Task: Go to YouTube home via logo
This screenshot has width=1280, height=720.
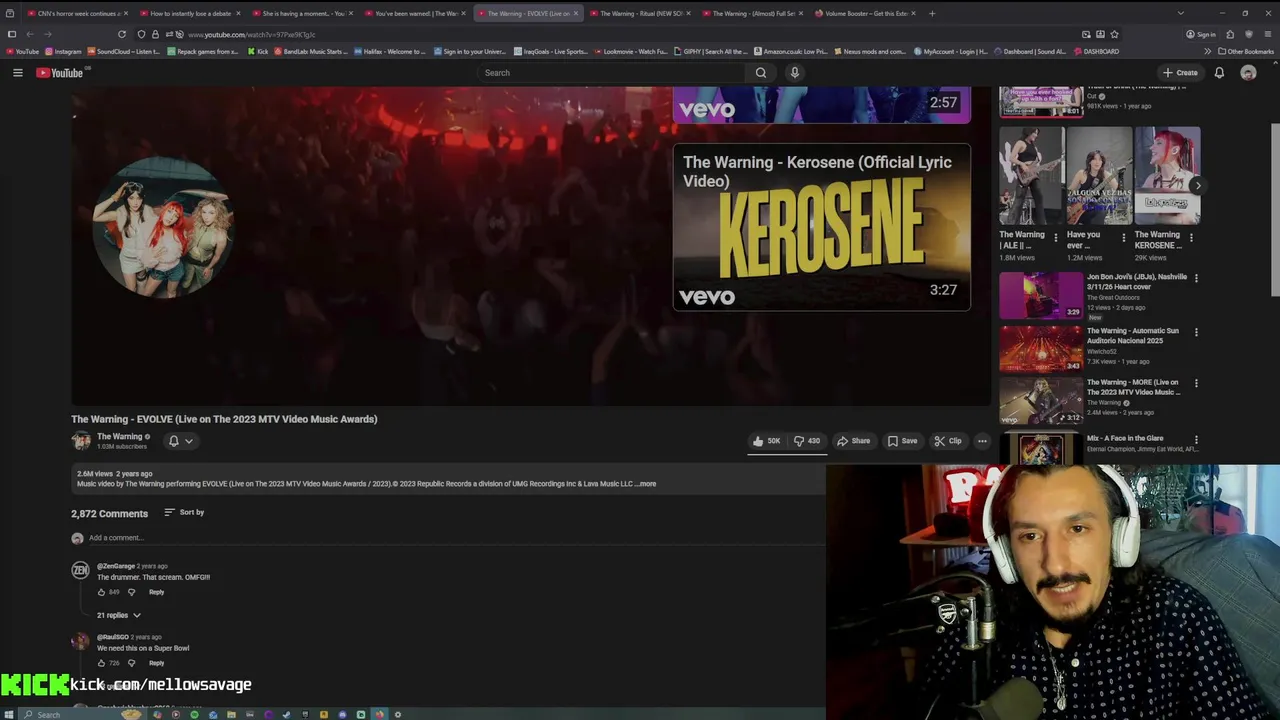Action: (x=60, y=72)
